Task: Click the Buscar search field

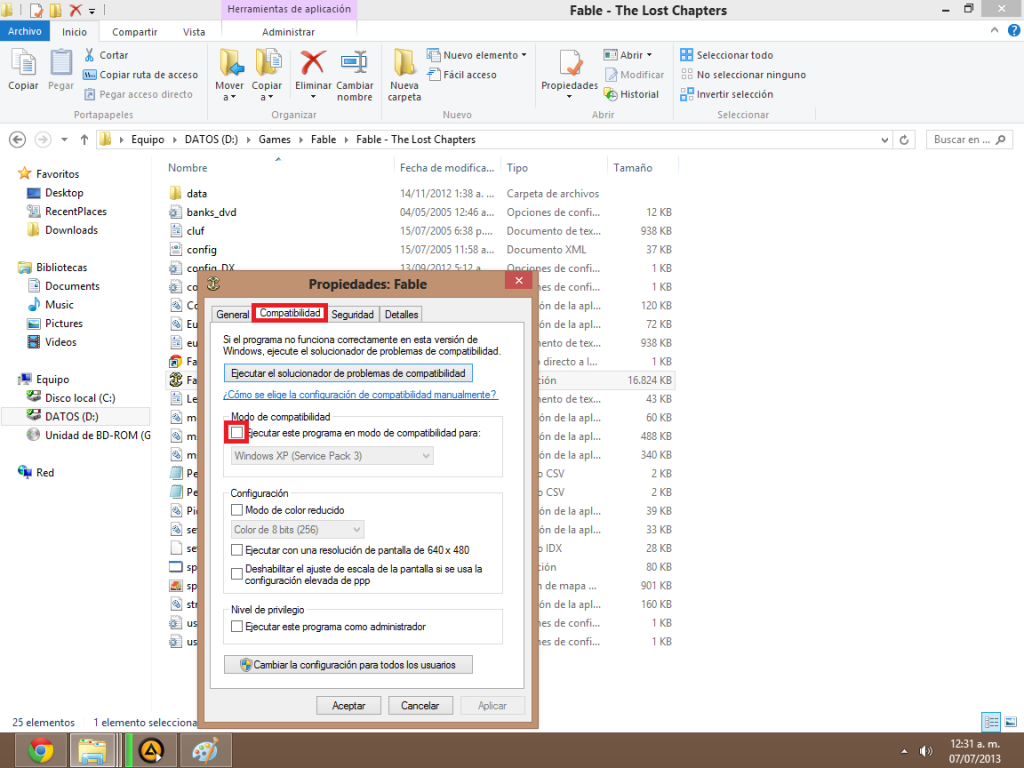Action: (969, 140)
